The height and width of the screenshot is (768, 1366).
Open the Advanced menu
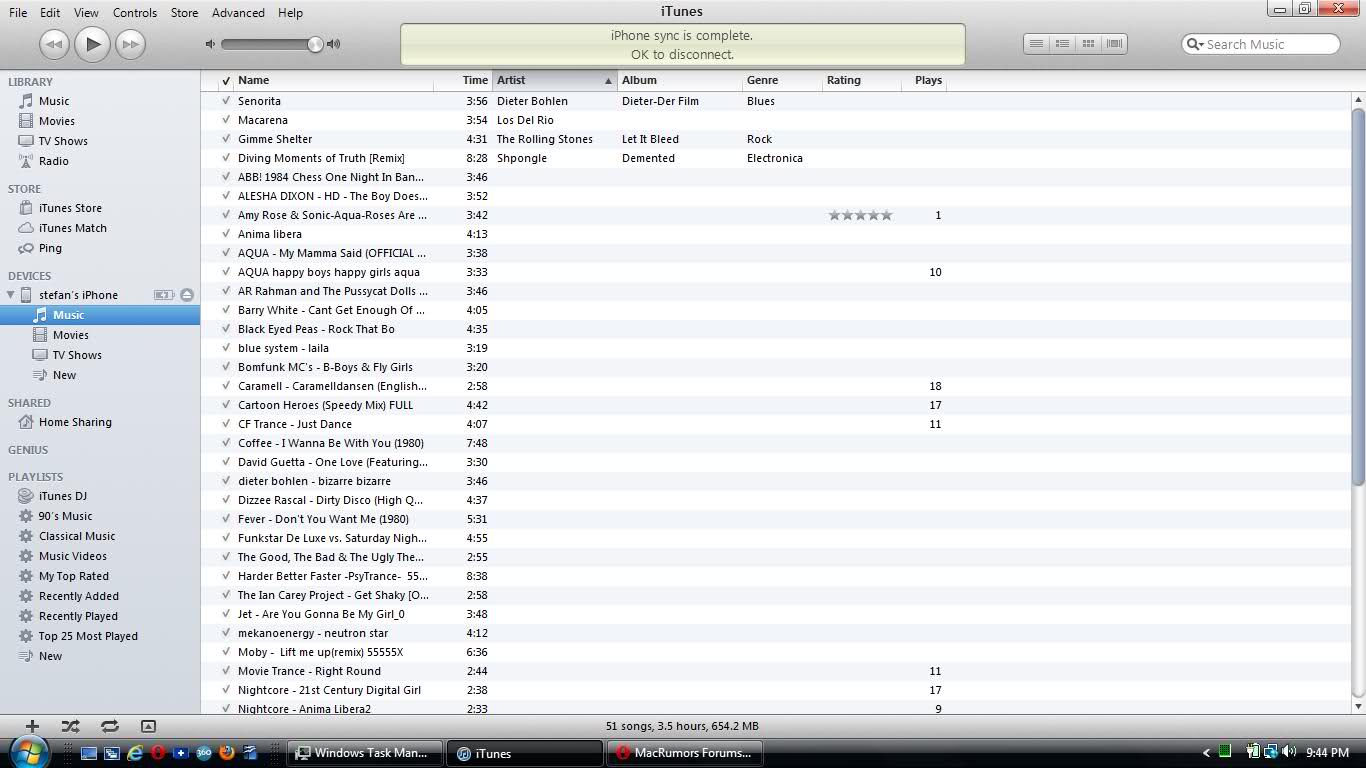(238, 12)
